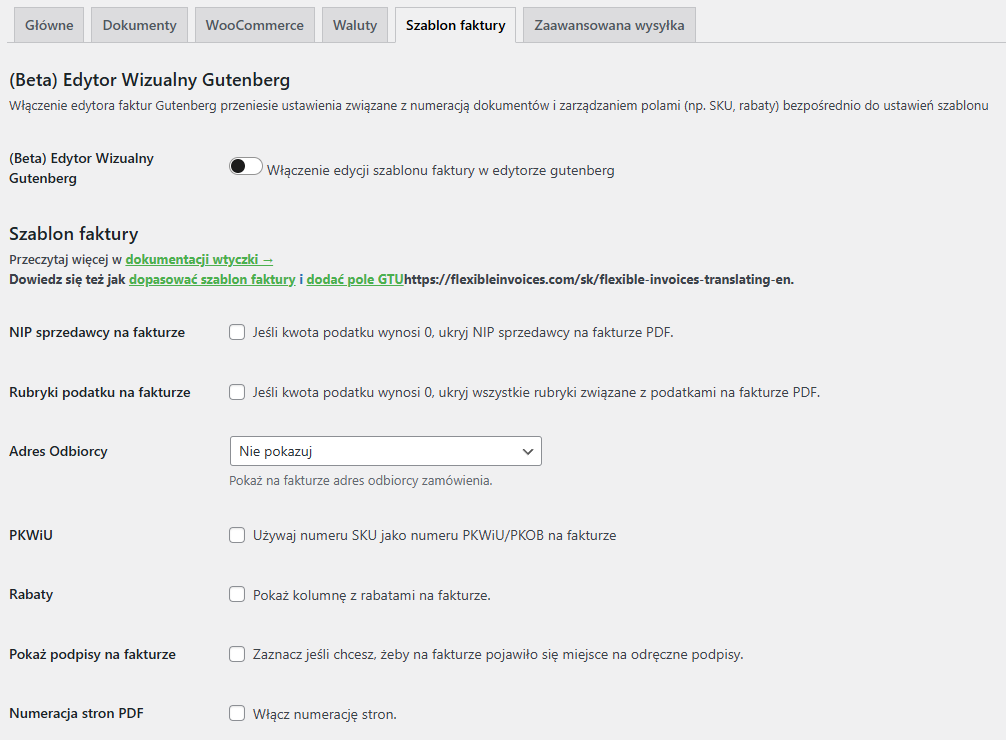Click the 'Włącz numerację stron.' label text
Screen dimensions: 1006x740
(325, 714)
